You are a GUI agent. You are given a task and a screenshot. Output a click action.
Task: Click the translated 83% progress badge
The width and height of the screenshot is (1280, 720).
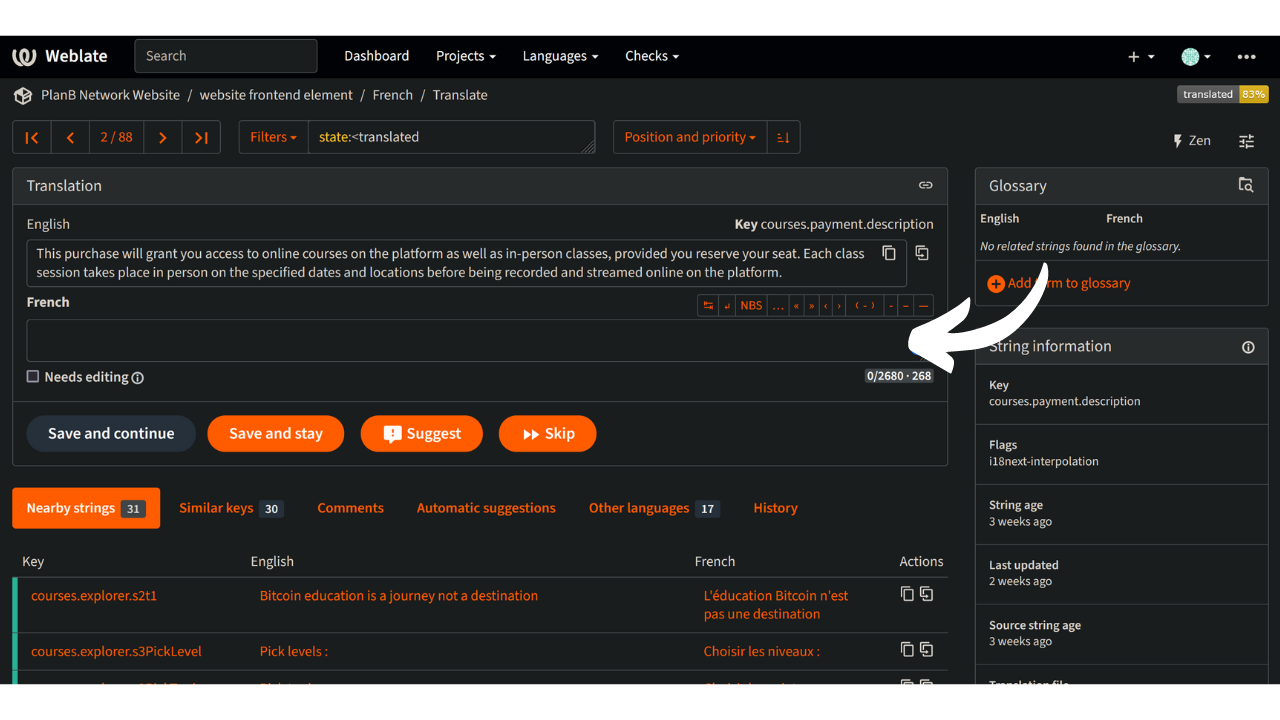pyautogui.click(x=1222, y=94)
